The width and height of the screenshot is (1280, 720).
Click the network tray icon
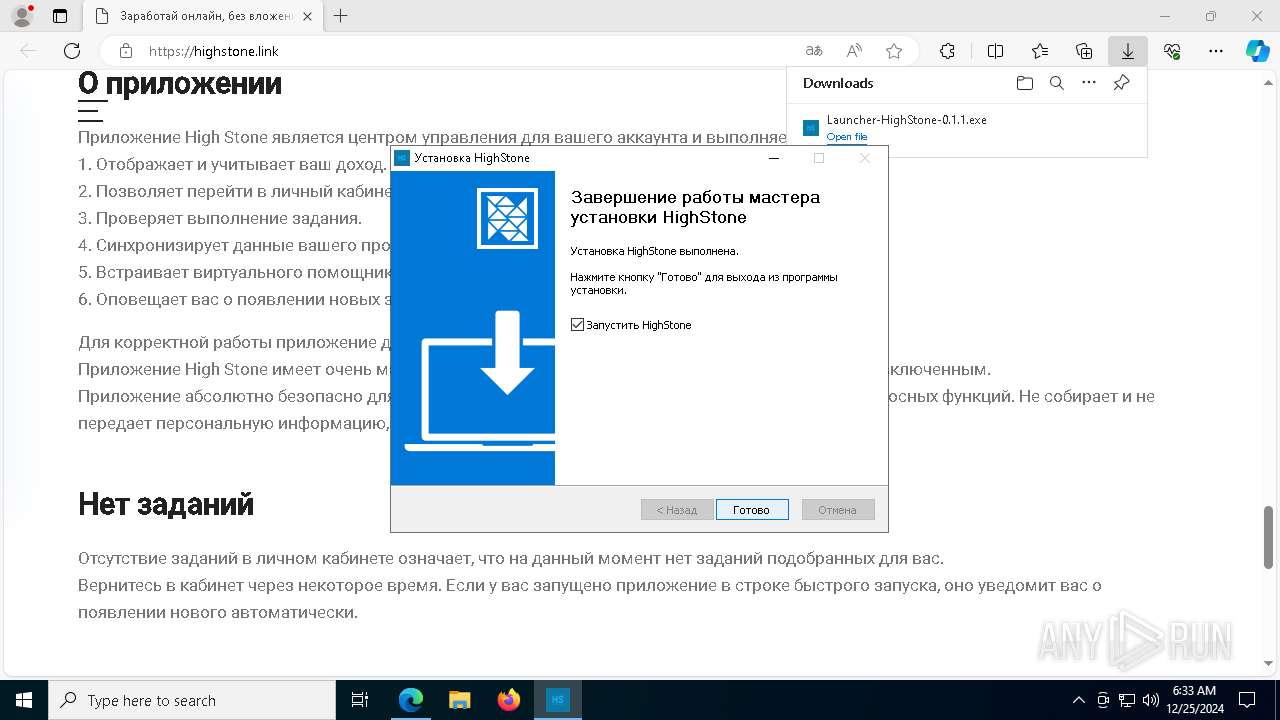click(x=1127, y=700)
